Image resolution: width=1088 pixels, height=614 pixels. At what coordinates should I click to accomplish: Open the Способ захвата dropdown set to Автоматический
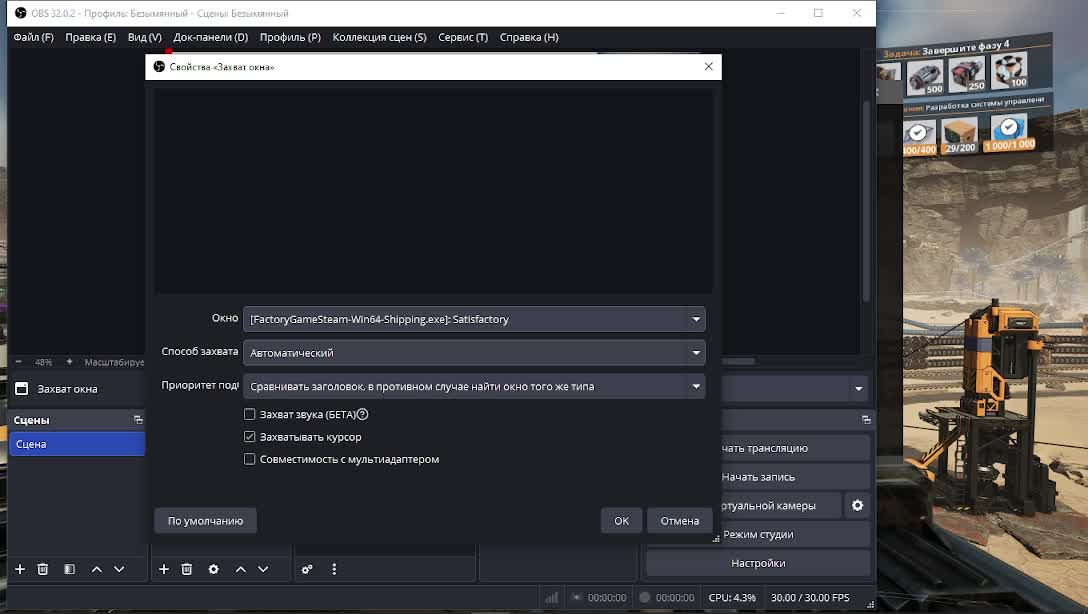click(474, 352)
